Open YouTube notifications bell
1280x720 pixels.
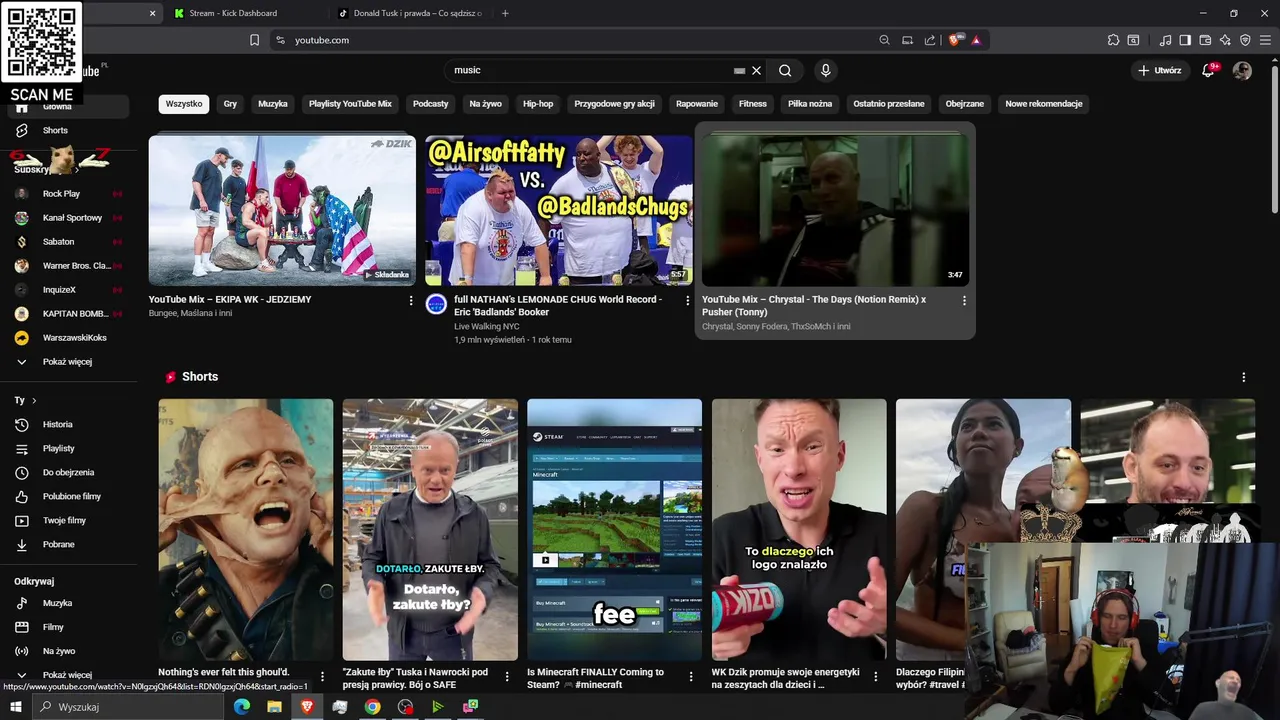click(1208, 70)
